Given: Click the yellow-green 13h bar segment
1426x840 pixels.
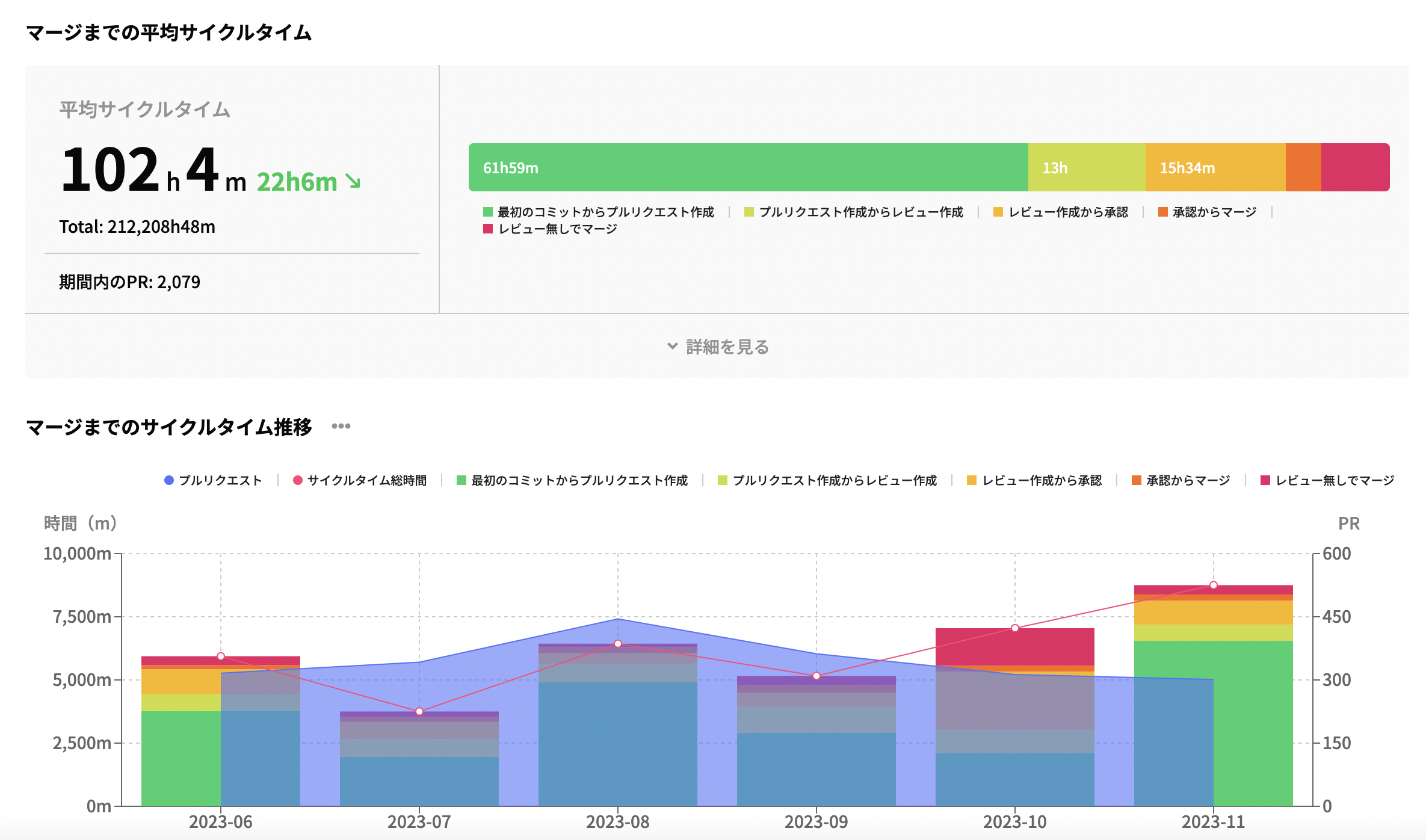Looking at the screenshot, I should point(1086,168).
